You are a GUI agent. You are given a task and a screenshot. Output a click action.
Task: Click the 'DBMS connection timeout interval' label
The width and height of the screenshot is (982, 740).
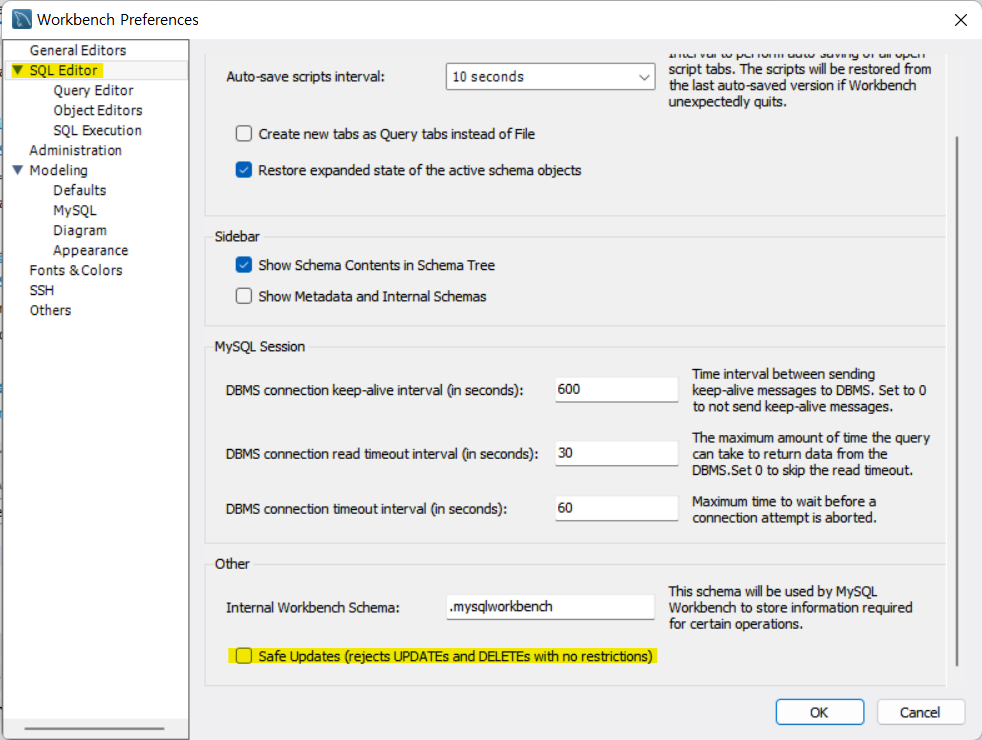click(366, 509)
